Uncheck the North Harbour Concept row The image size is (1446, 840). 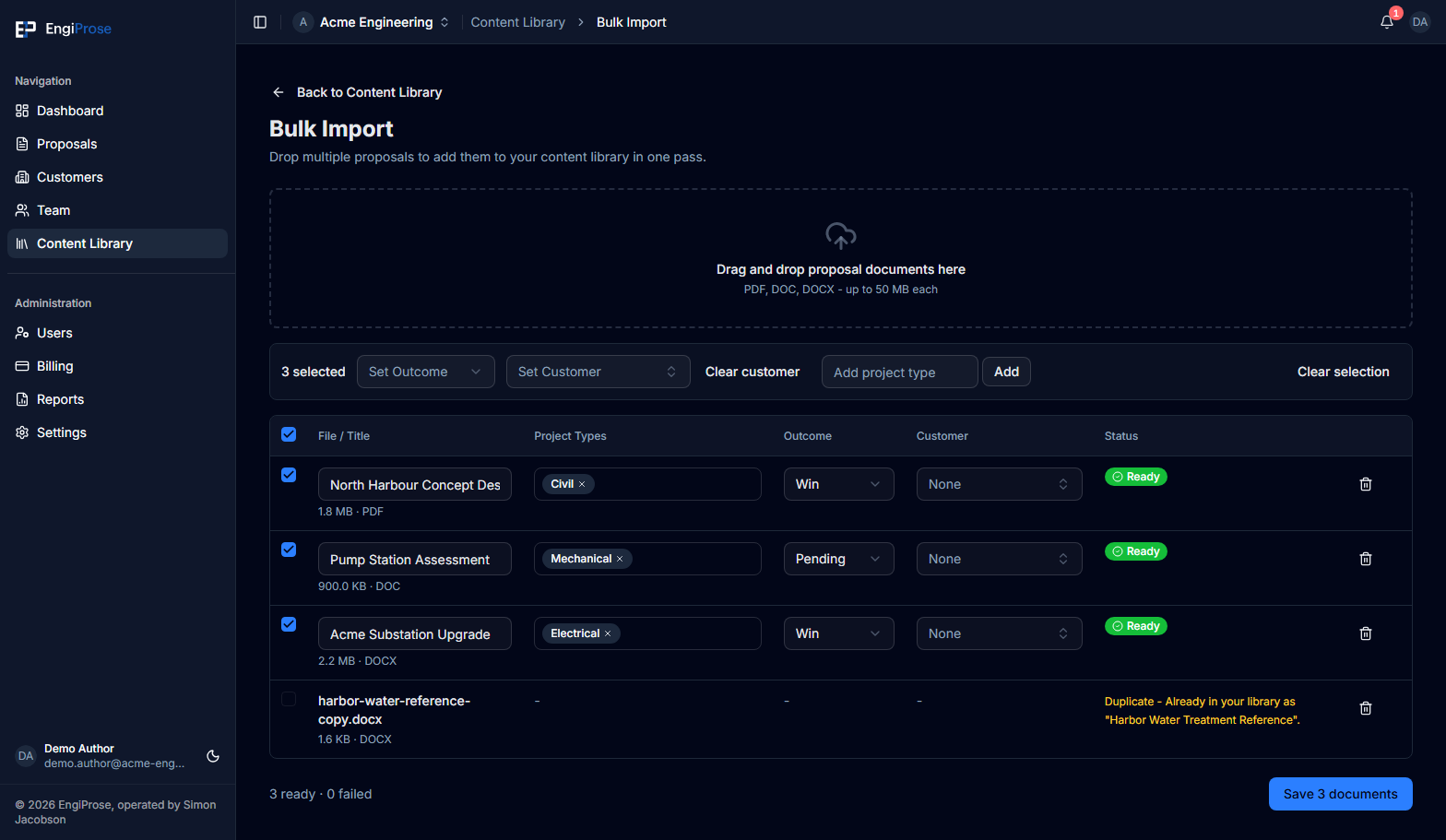[x=289, y=475]
